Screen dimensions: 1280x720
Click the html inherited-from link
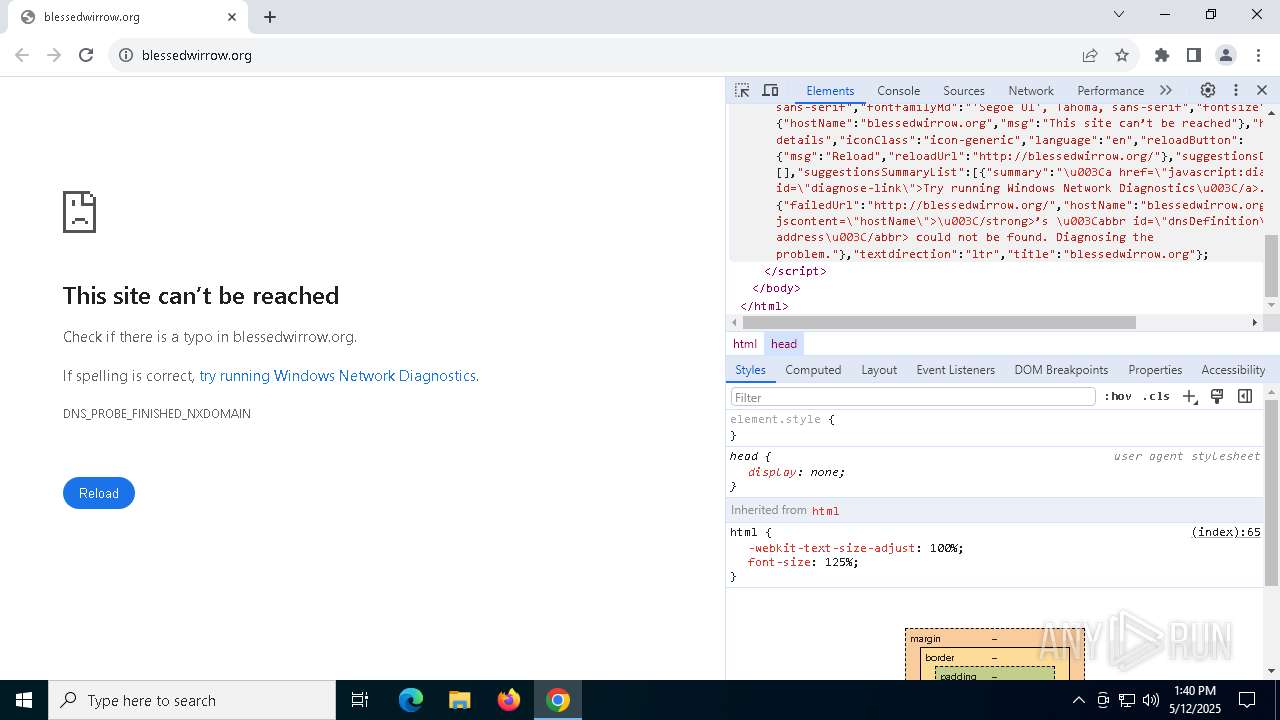coord(825,510)
